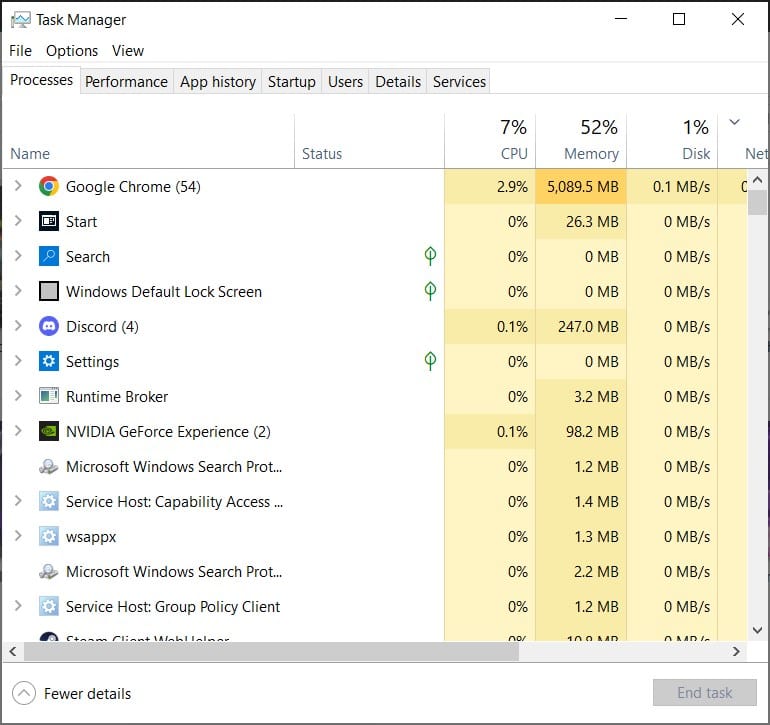
Task: Expand the Discord (4) process group
Action: tap(18, 326)
